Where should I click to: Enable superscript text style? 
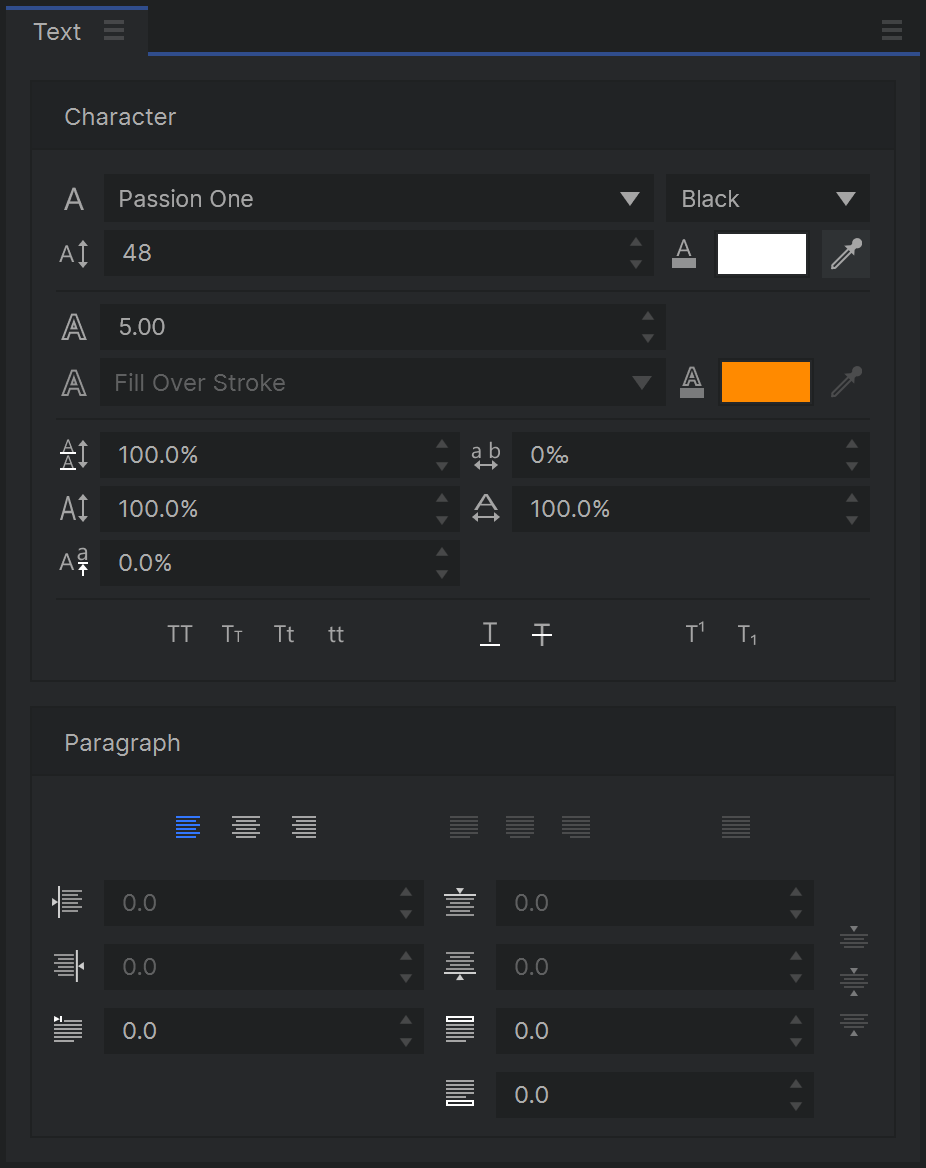695,634
